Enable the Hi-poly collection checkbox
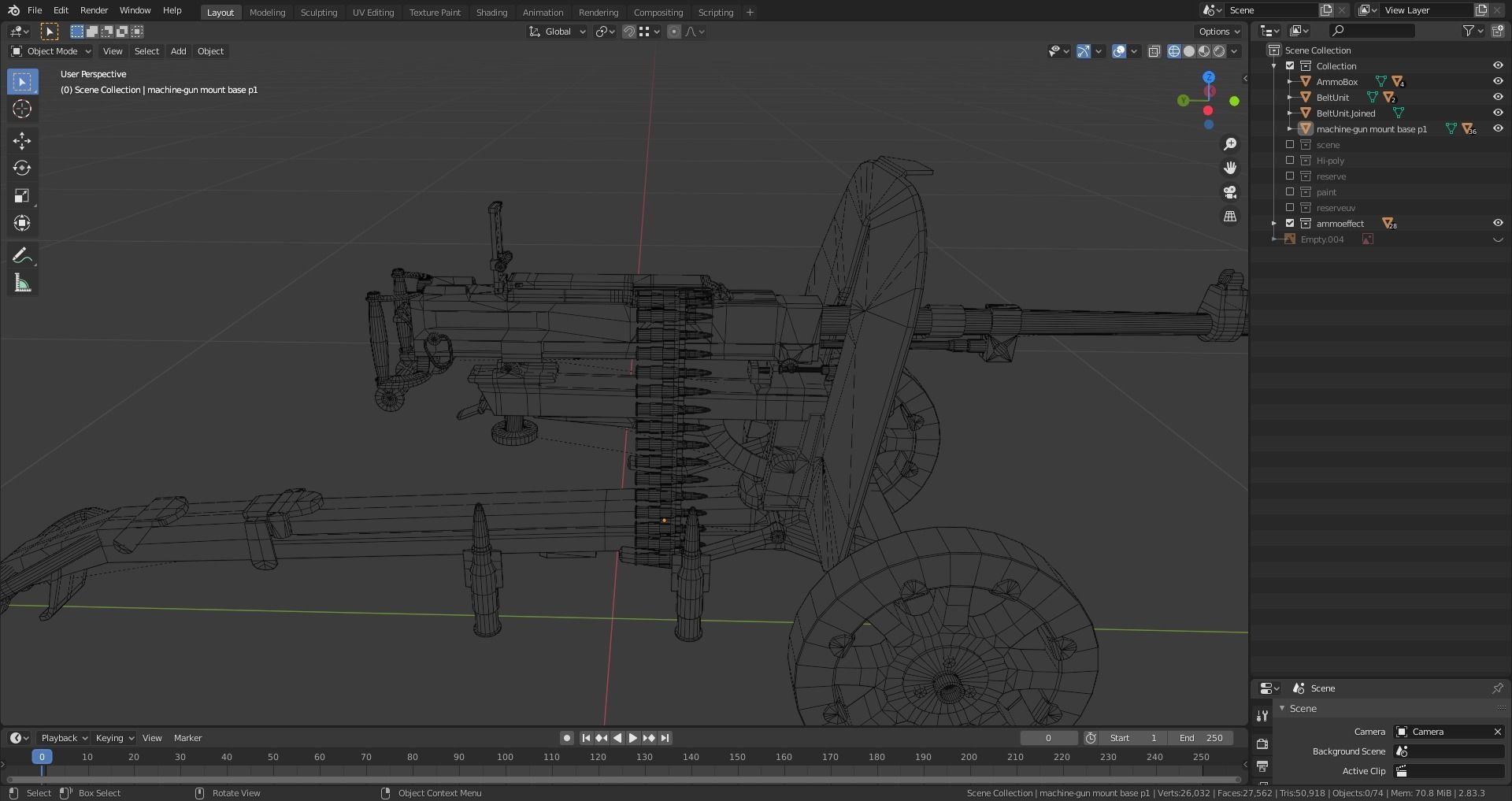This screenshot has width=1512, height=801. click(1290, 160)
